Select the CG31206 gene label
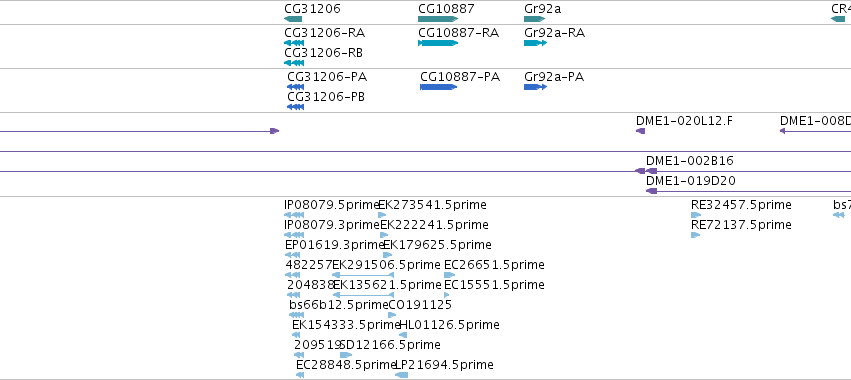Image resolution: width=851 pixels, height=380 pixels. click(x=313, y=9)
